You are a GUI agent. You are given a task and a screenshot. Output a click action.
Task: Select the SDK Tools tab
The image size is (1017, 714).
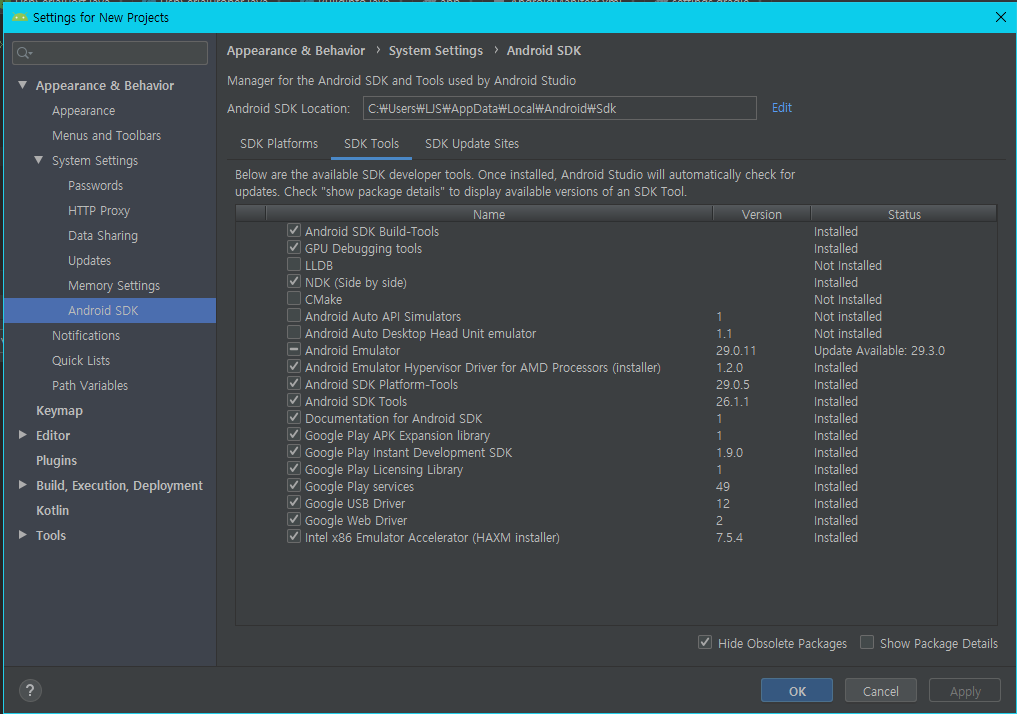[372, 144]
